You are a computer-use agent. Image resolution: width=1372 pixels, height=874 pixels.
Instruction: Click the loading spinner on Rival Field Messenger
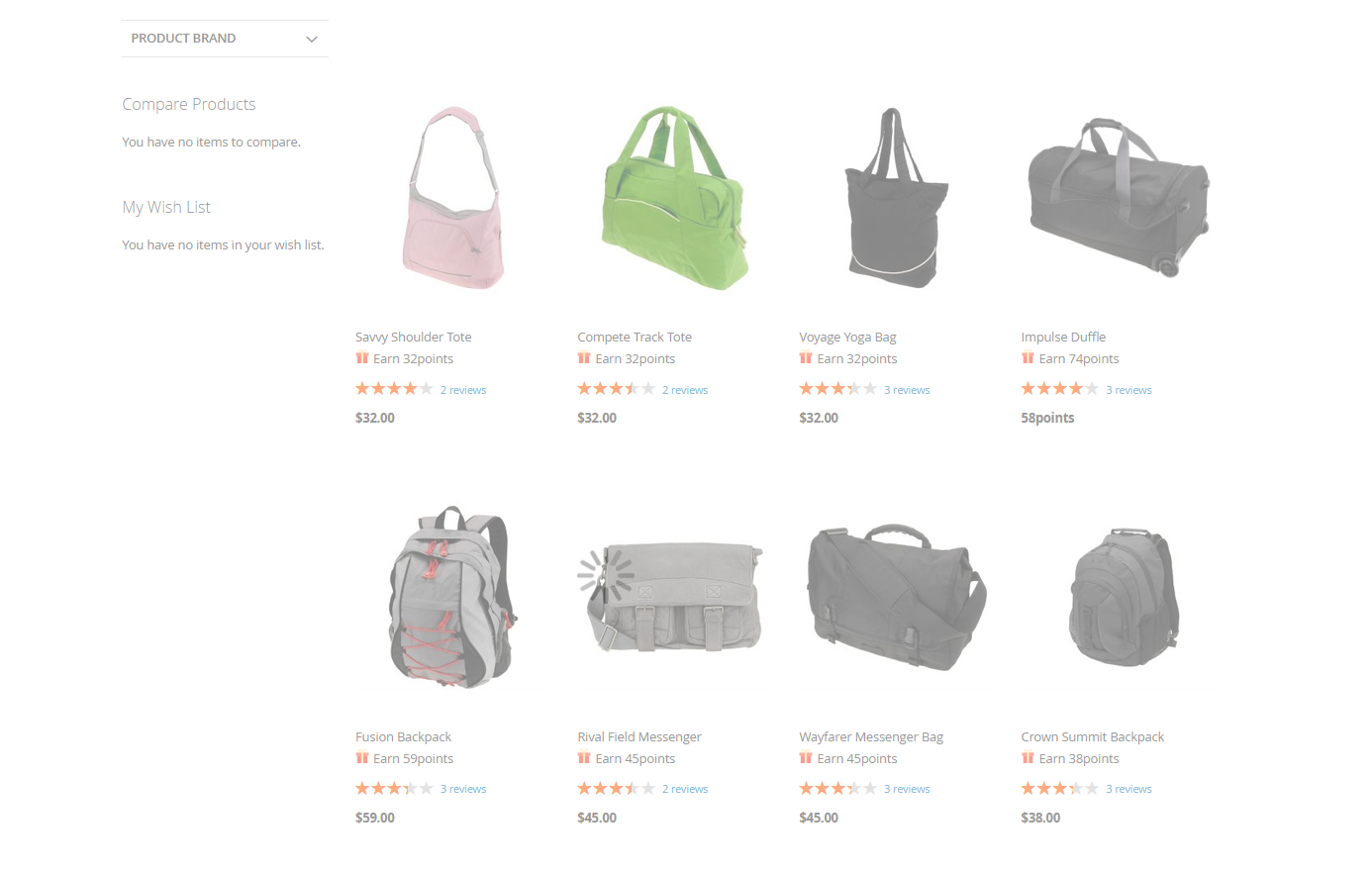tap(606, 575)
